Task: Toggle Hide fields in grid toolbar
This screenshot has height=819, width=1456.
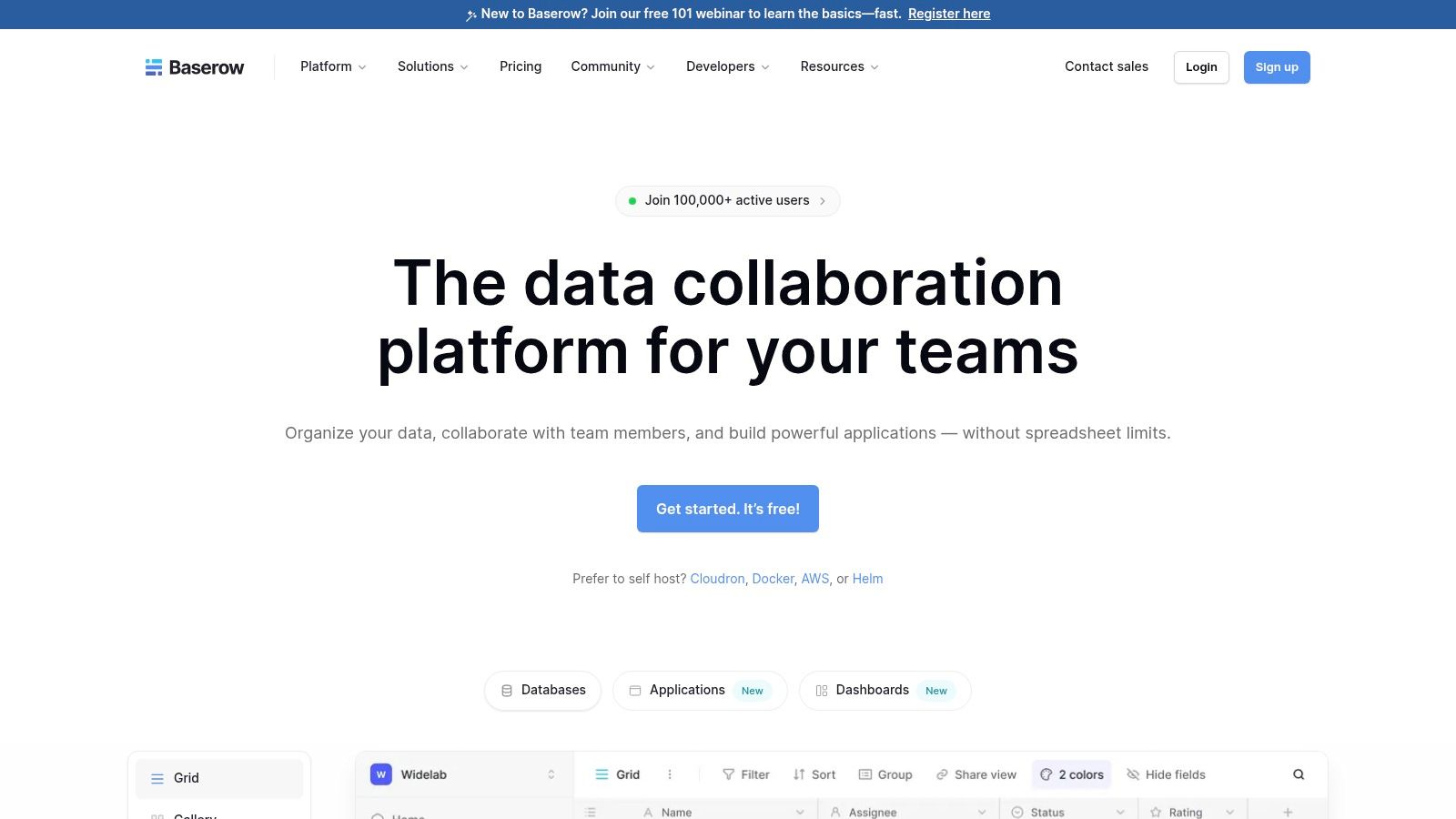Action: point(1166,774)
